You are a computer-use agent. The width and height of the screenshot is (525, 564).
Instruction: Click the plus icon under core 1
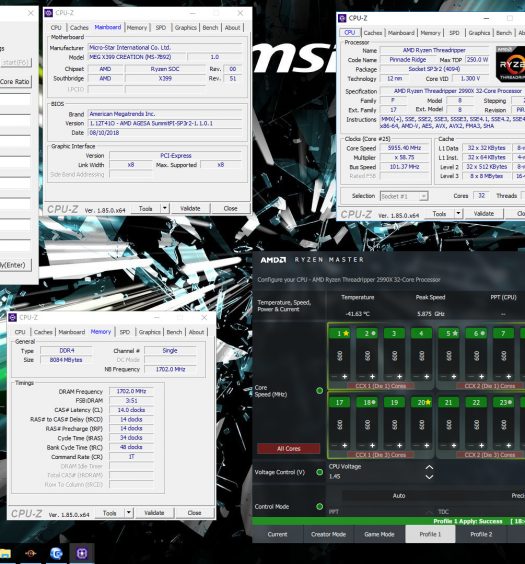point(344,377)
